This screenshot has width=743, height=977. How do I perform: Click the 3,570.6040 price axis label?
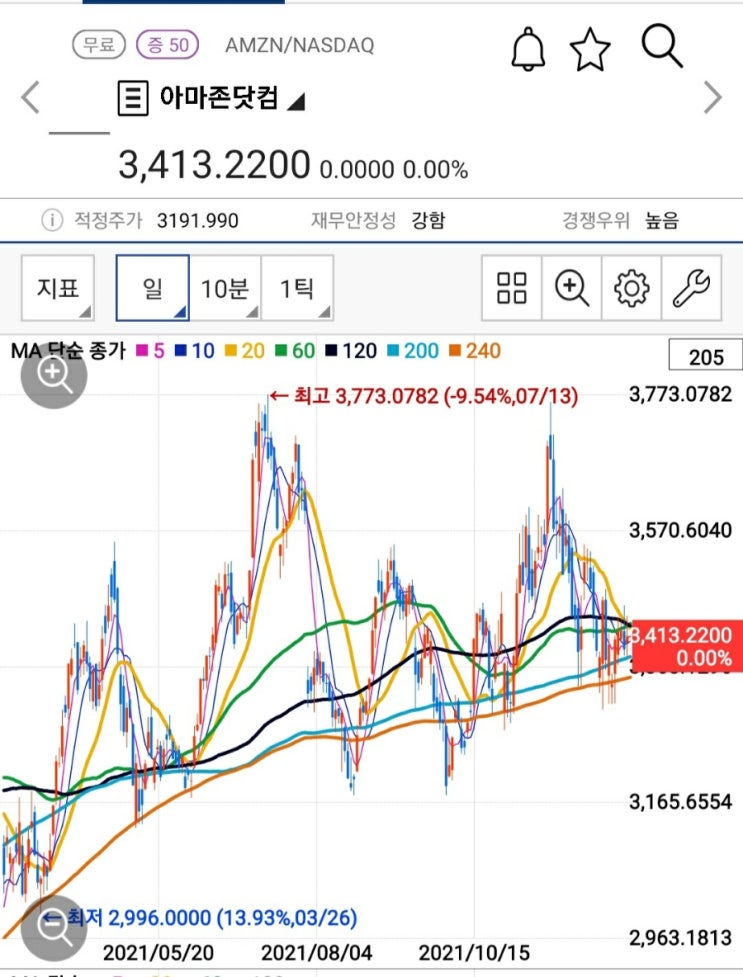tap(681, 530)
